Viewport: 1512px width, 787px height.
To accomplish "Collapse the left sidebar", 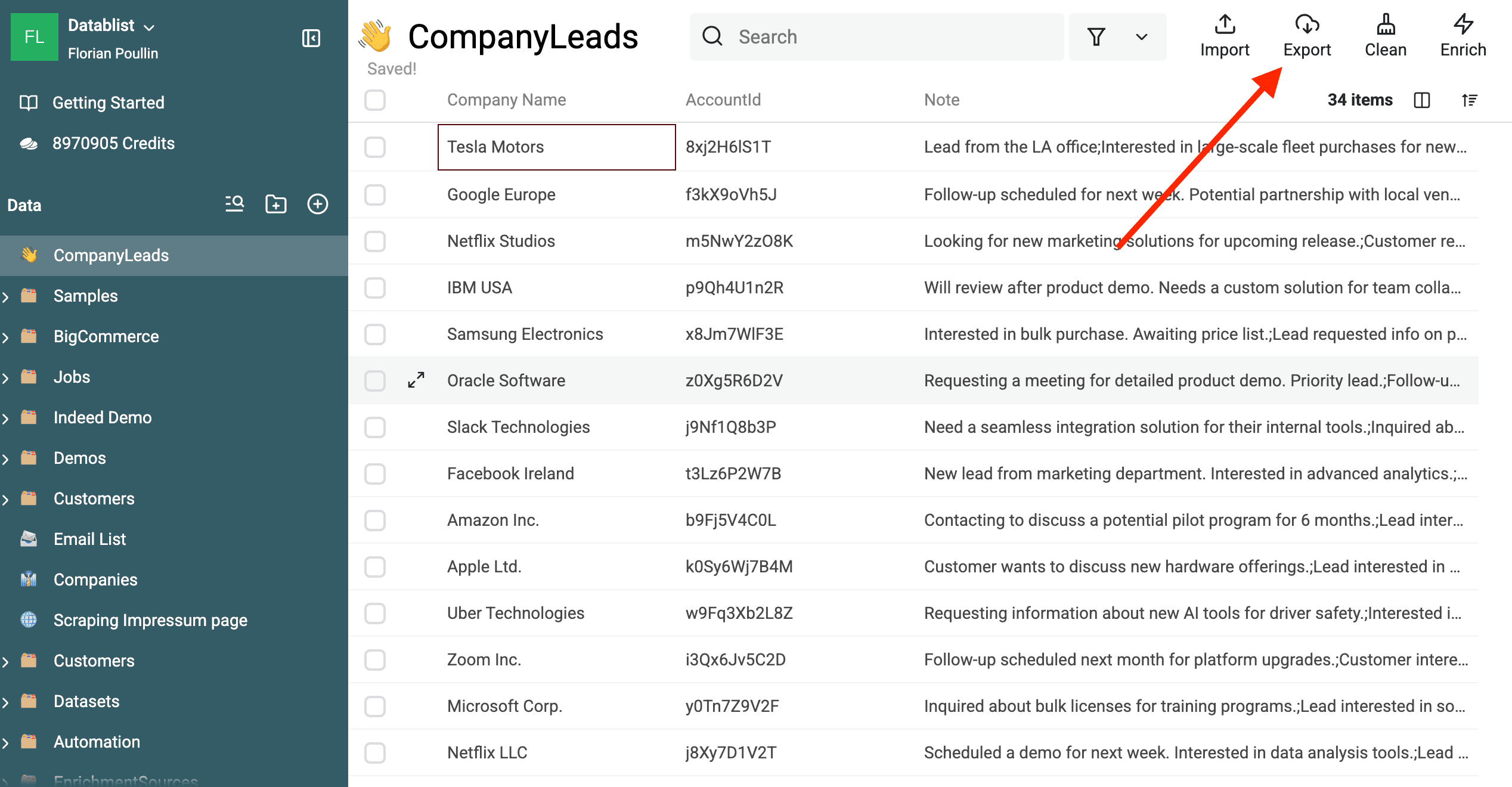I will pyautogui.click(x=311, y=38).
